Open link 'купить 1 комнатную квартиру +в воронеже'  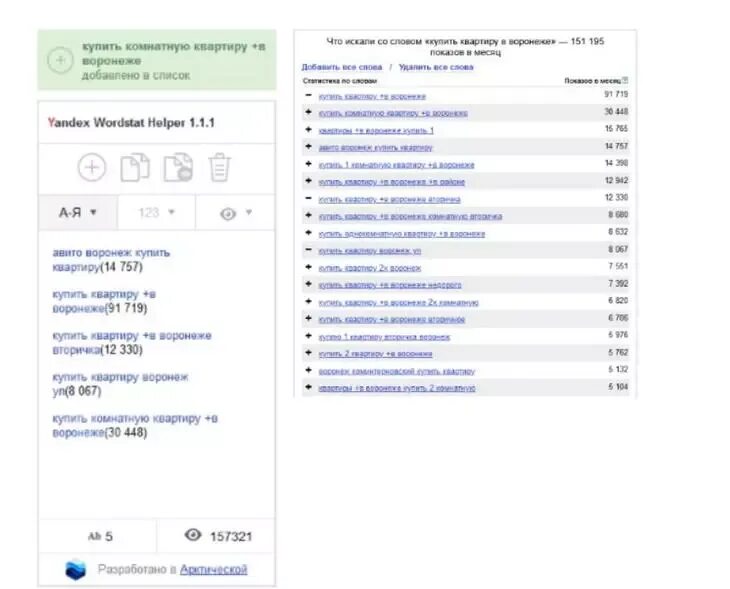click(x=396, y=165)
